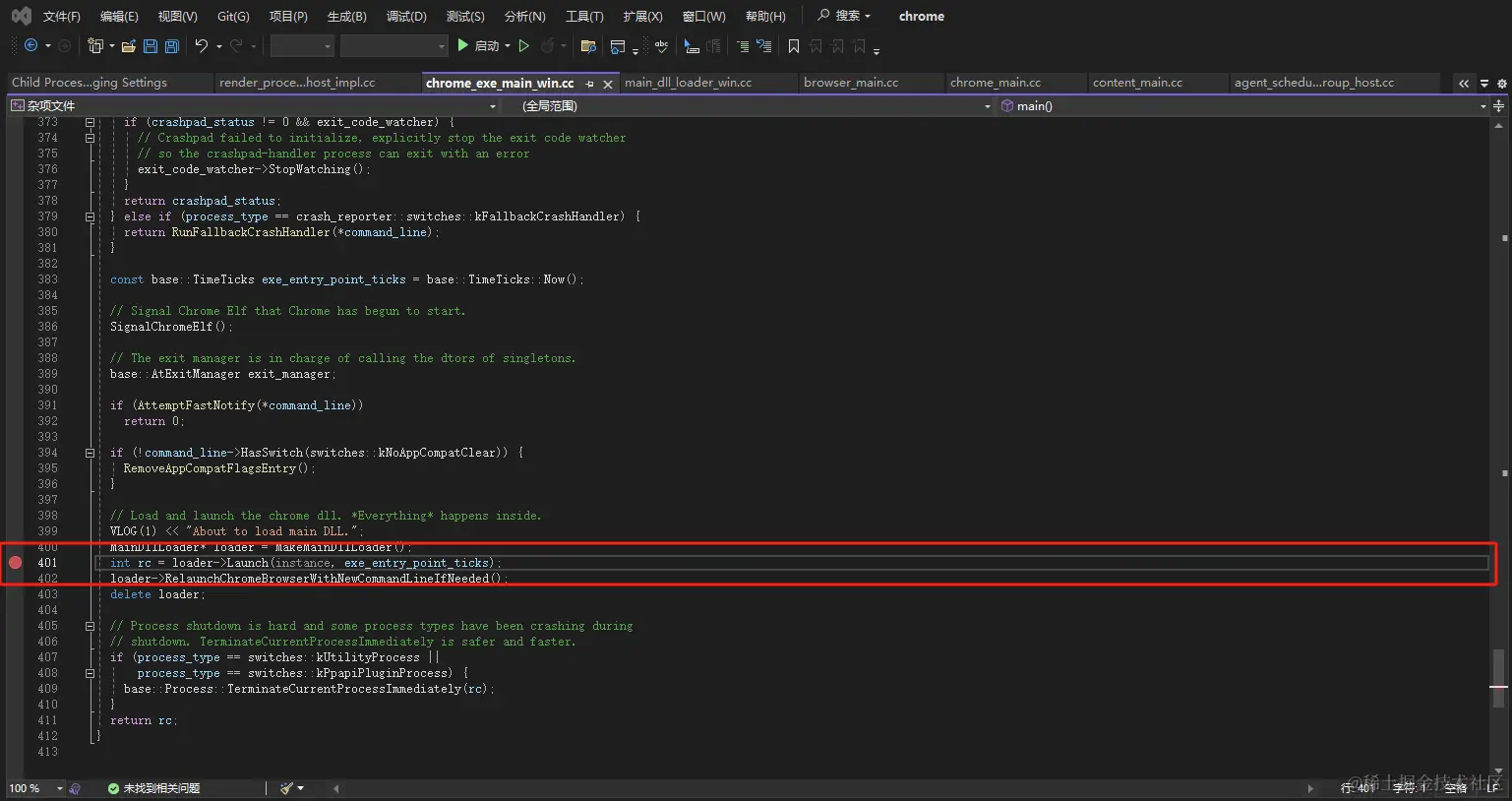This screenshot has width=1512, height=801.
Task: Click the 搜索 search button
Action: [844, 16]
